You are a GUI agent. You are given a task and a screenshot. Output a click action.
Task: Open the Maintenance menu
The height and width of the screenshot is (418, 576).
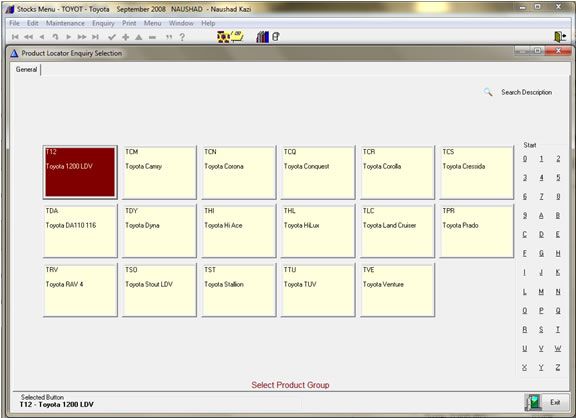65,23
